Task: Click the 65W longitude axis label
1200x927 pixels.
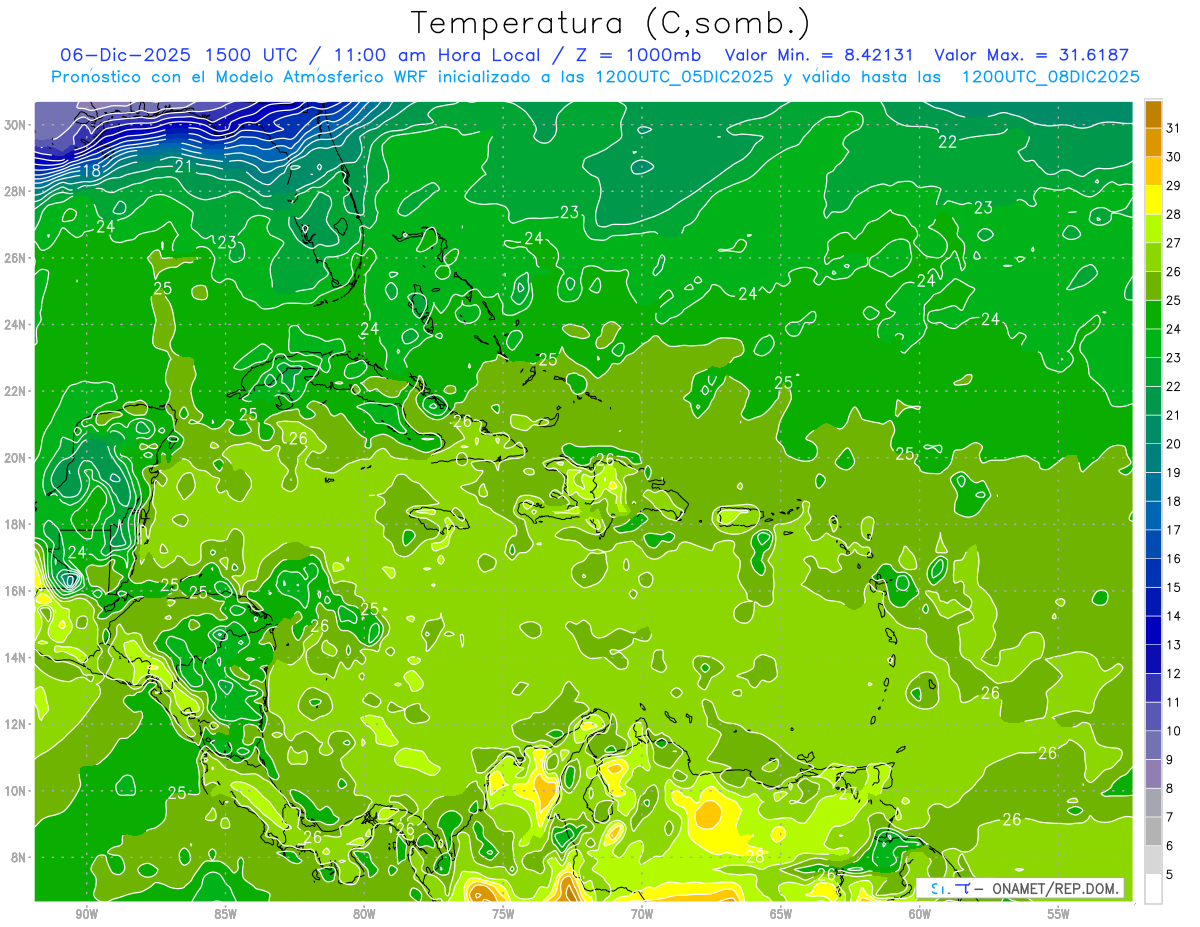Action: (781, 914)
